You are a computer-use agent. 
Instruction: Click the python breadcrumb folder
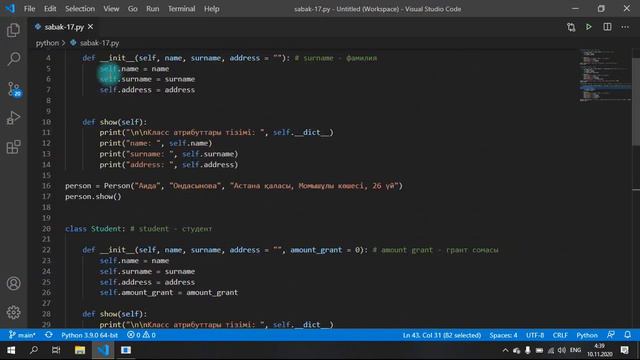pos(47,43)
